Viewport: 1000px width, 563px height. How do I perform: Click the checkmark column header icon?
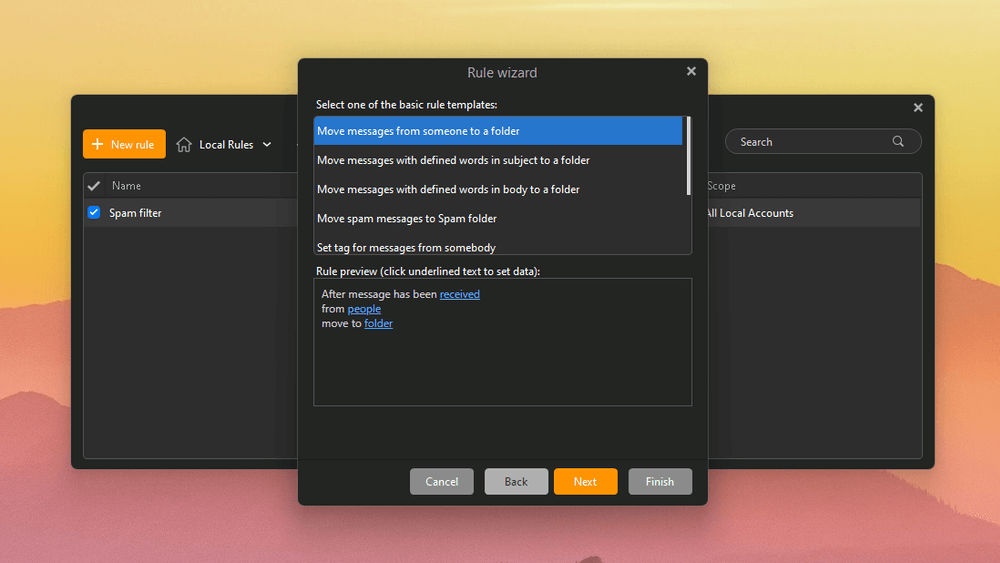pos(94,186)
